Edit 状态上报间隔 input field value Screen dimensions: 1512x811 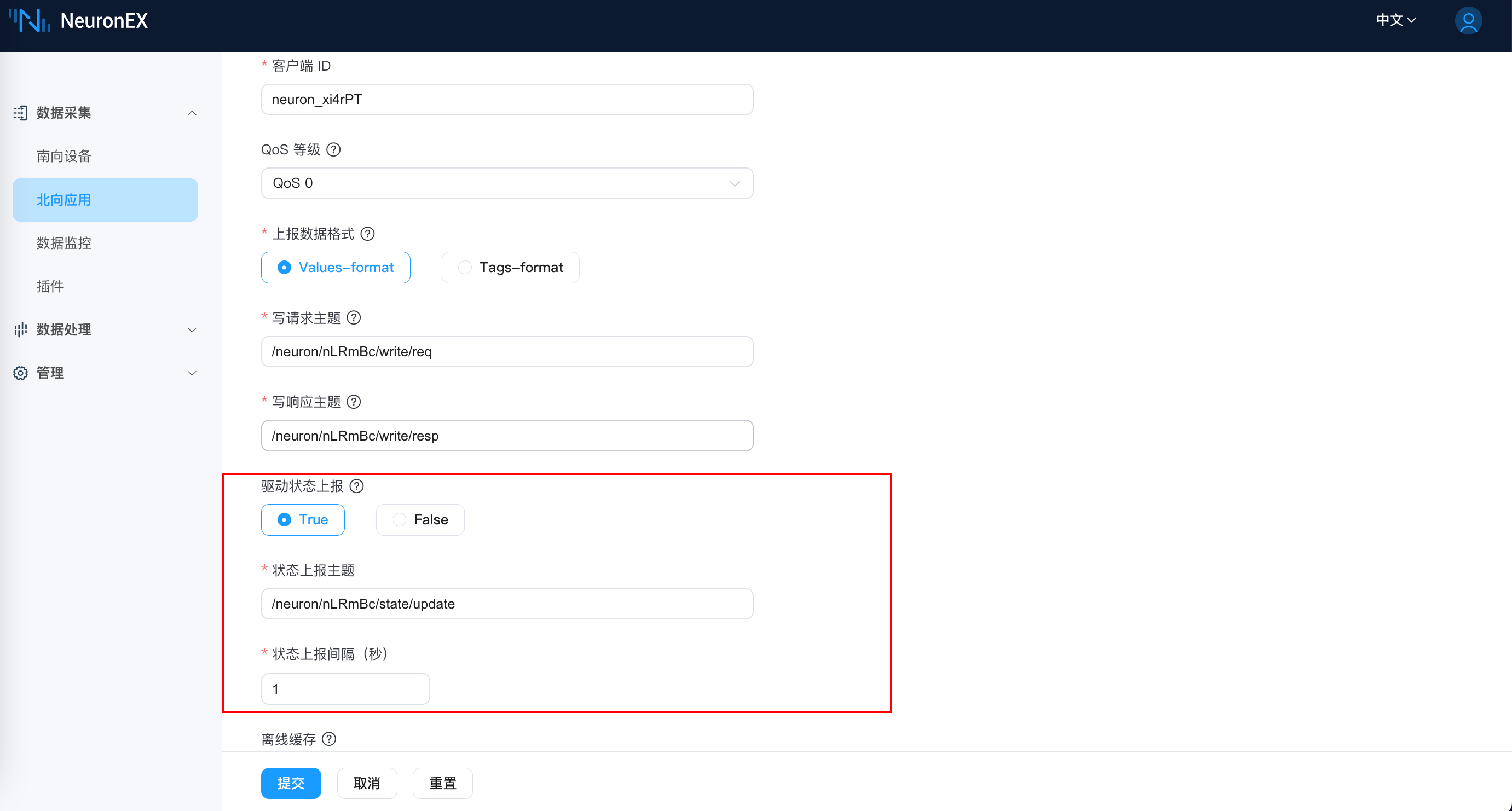pos(344,688)
